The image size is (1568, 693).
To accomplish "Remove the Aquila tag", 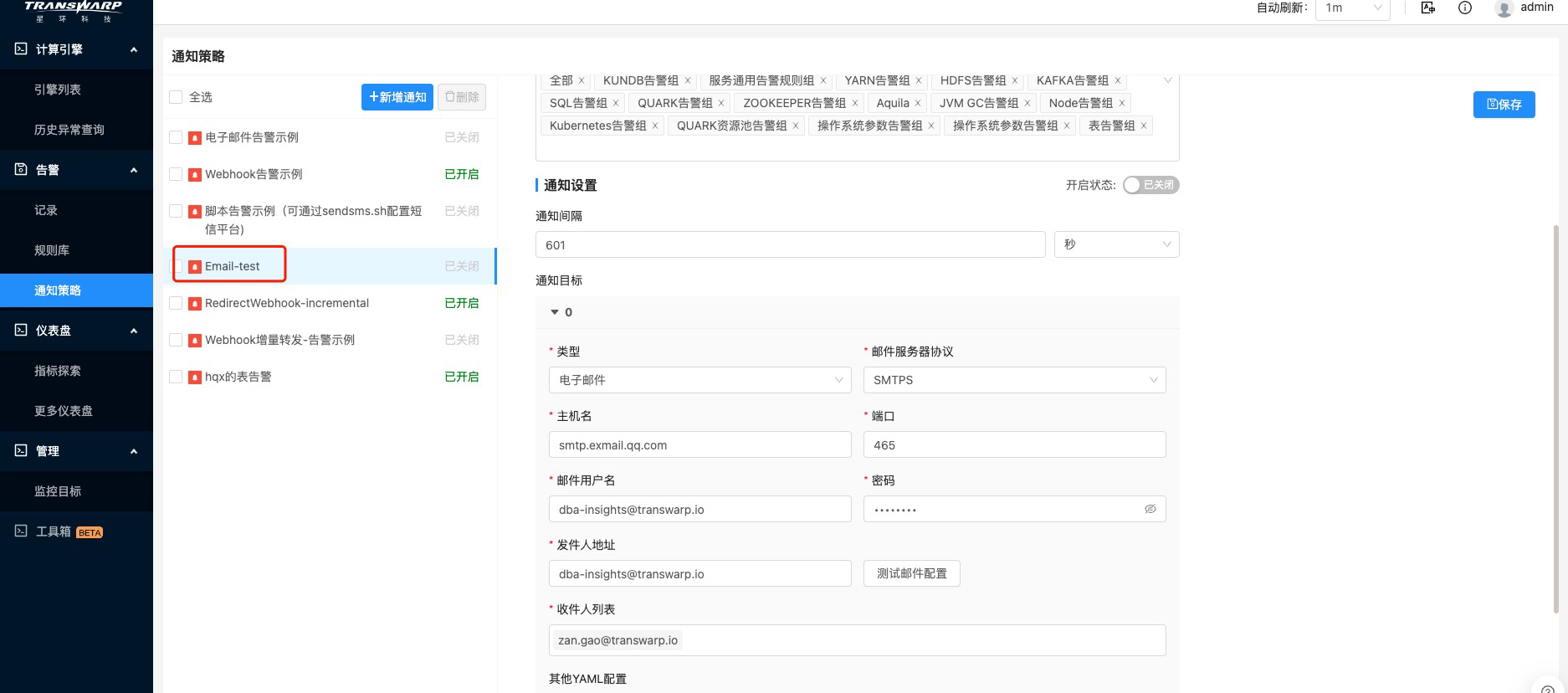I will click(918, 103).
